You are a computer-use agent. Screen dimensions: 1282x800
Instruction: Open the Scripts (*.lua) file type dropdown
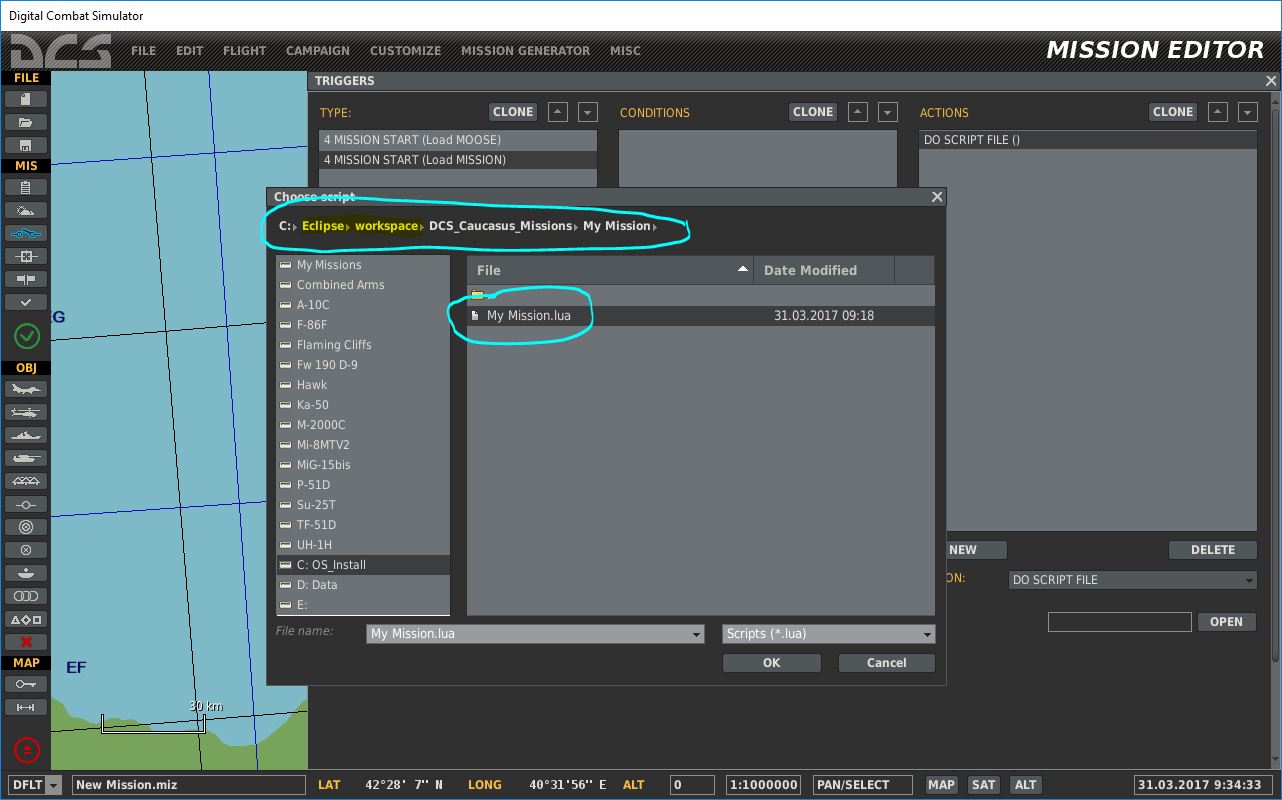(927, 634)
